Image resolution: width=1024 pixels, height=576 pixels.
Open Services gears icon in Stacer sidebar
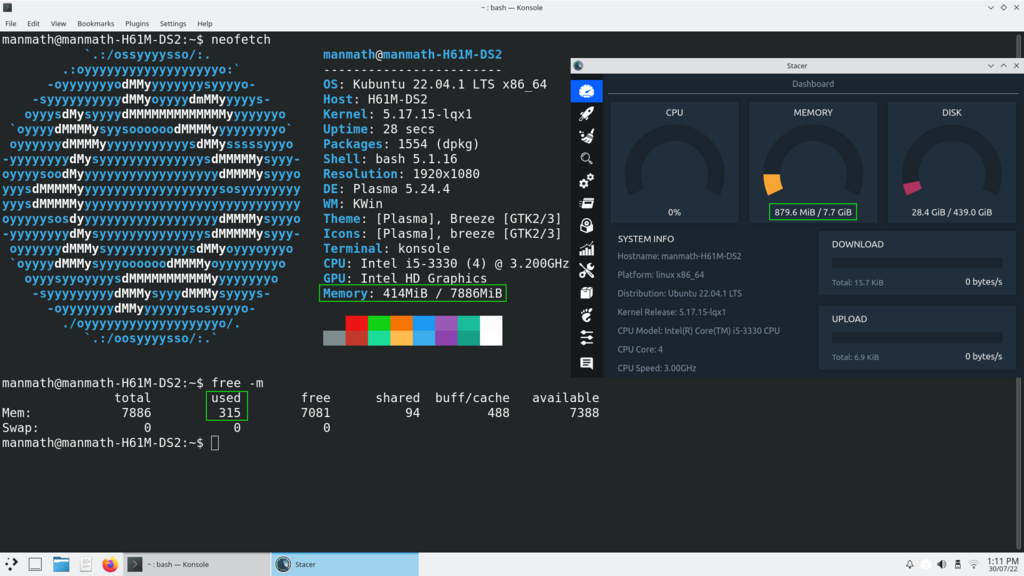[586, 181]
